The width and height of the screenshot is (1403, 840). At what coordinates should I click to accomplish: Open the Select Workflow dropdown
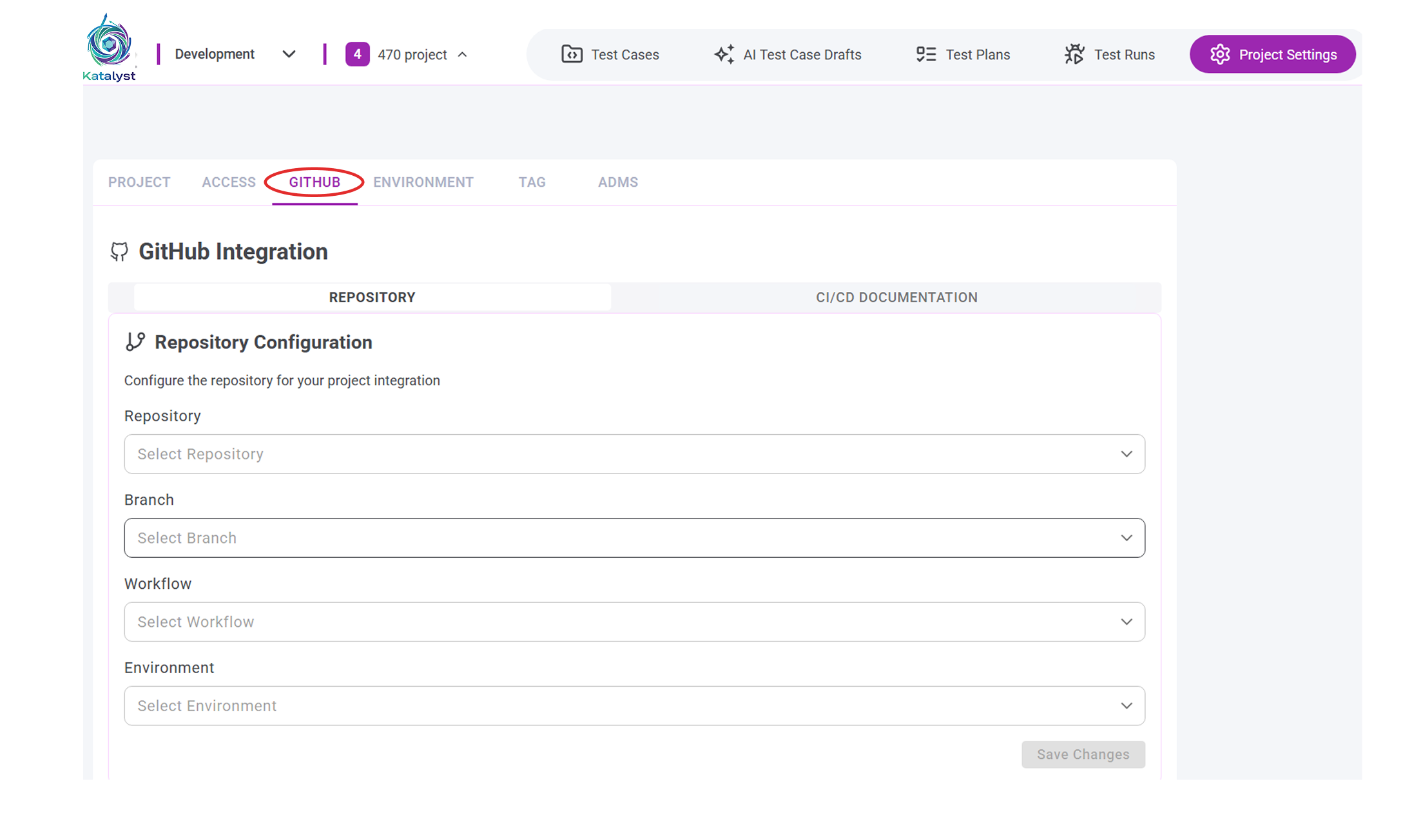634,622
